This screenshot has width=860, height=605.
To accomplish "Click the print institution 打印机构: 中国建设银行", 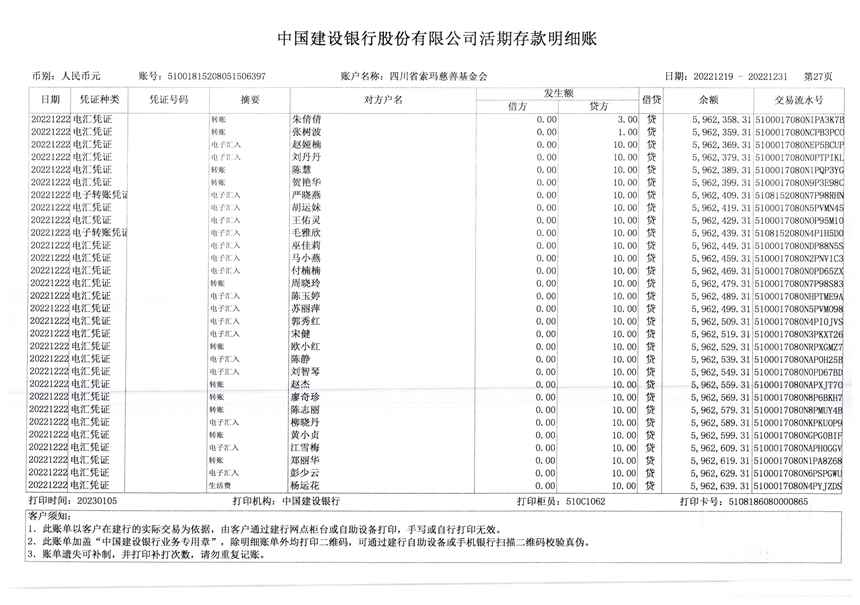I will [286, 501].
